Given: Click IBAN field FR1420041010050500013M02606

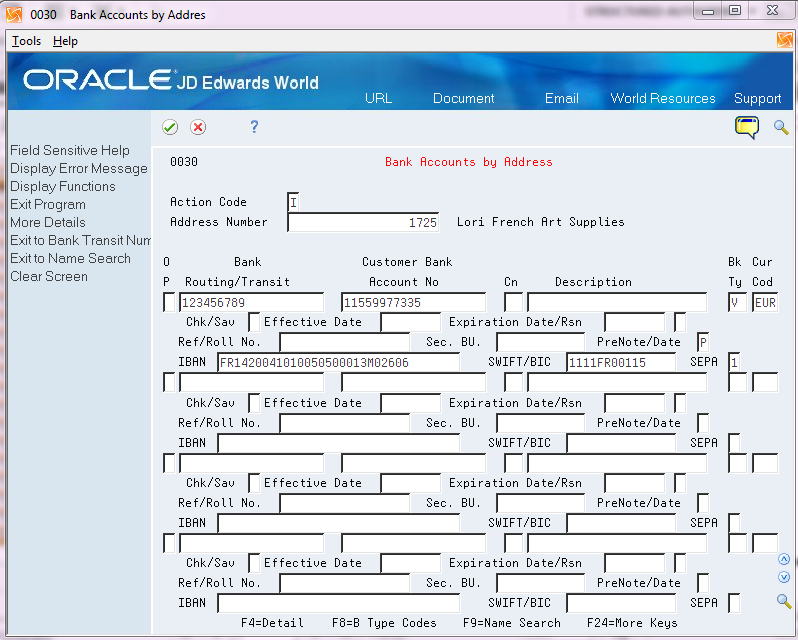Looking at the screenshot, I should click(338, 363).
